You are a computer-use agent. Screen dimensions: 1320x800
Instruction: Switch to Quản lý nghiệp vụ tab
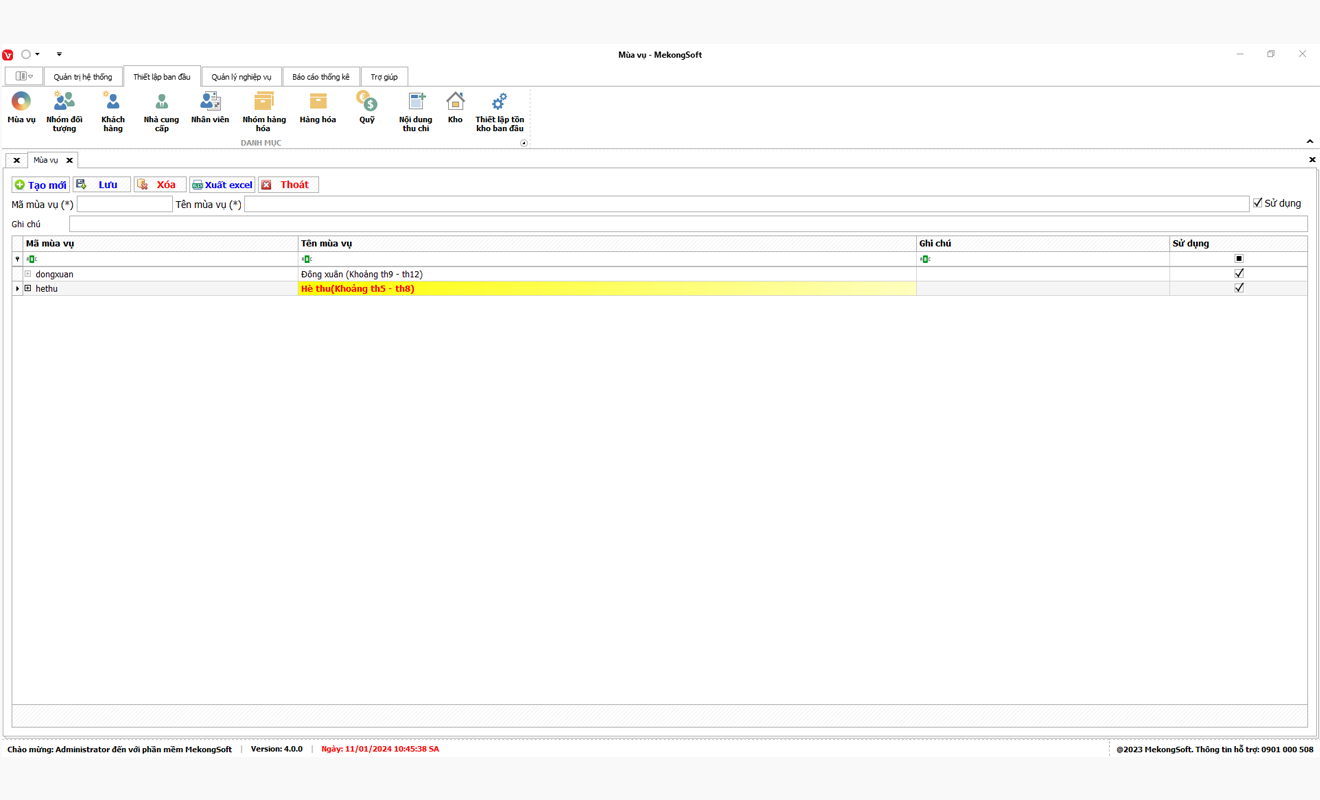(x=241, y=77)
